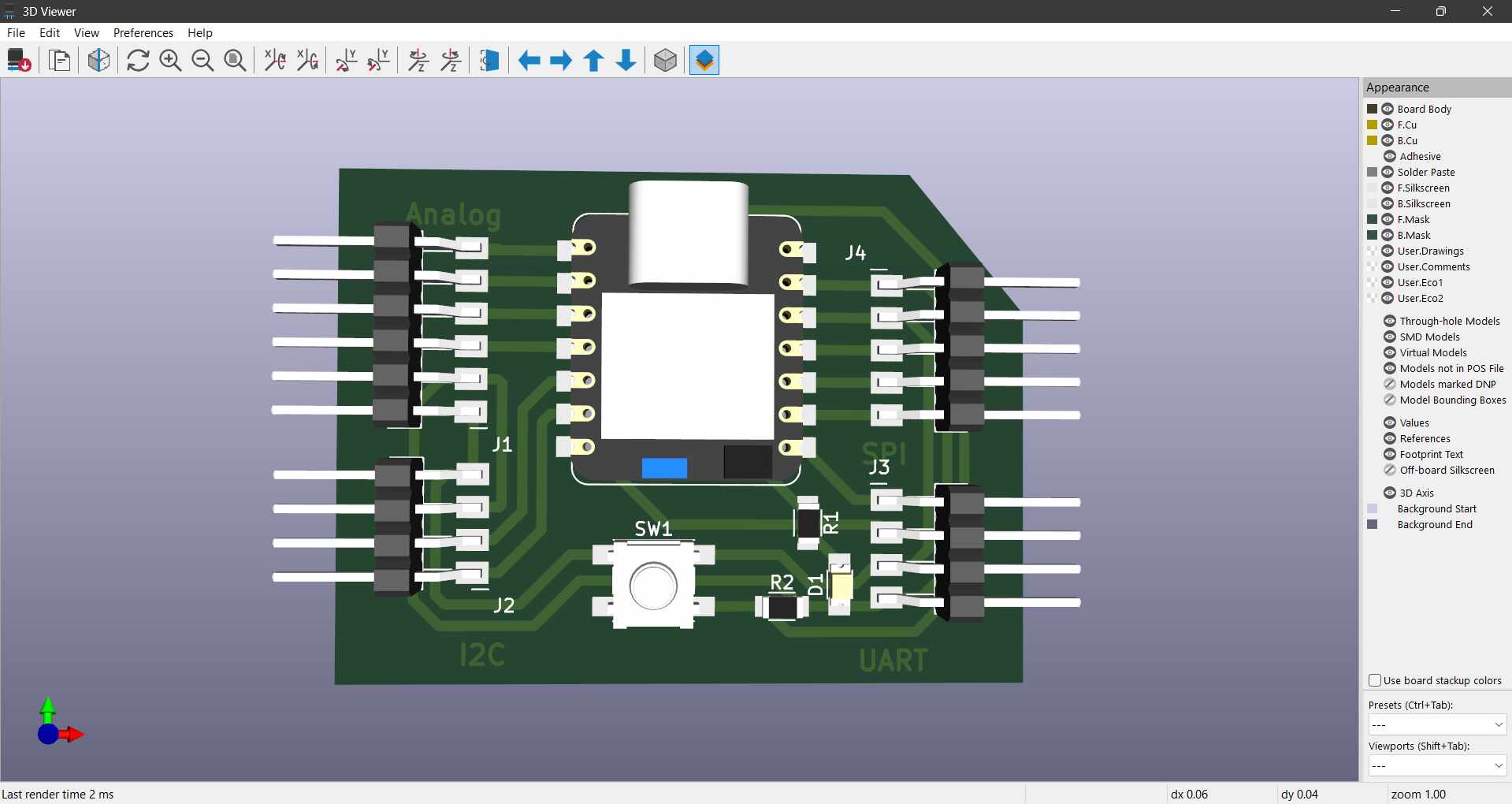Image resolution: width=1512 pixels, height=804 pixels.
Task: Open the View menu
Action: point(86,32)
